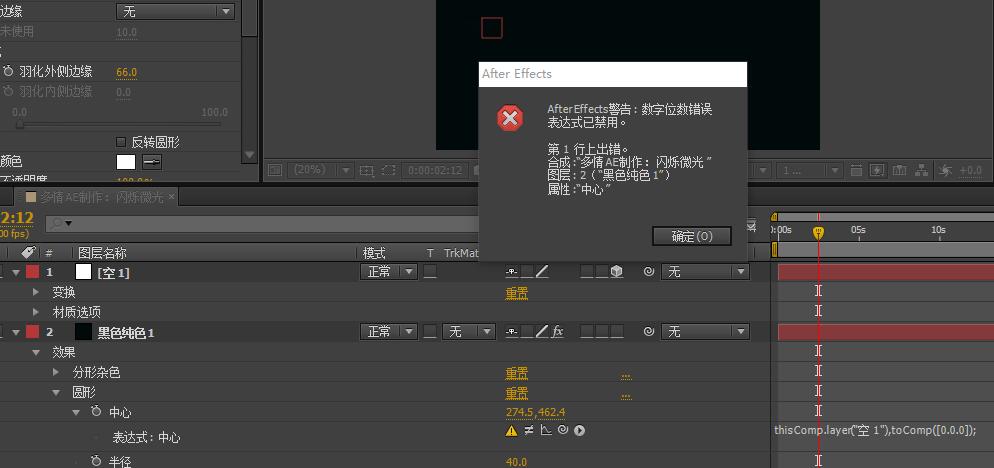Click the label tag column icon
This screenshot has width=994, height=468.
[x=29, y=252]
